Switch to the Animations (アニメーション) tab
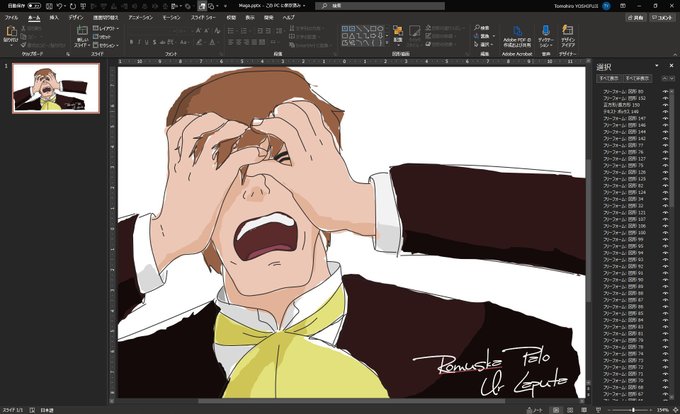This screenshot has width=680, height=414. click(x=141, y=18)
